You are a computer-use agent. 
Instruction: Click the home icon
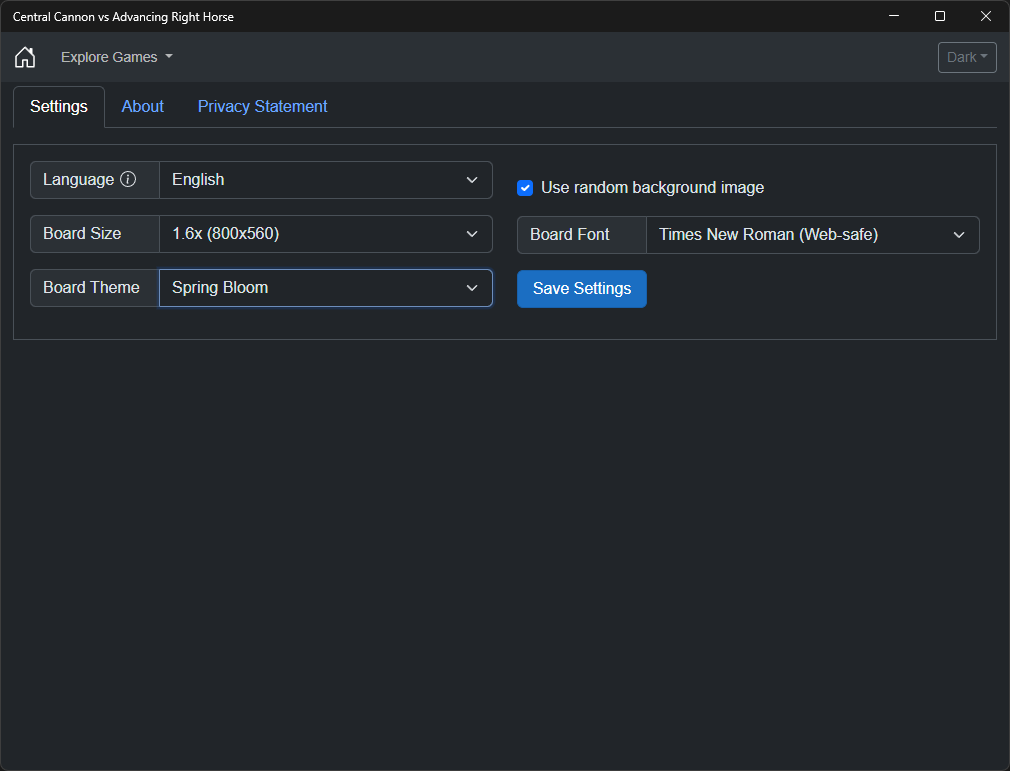coord(25,57)
